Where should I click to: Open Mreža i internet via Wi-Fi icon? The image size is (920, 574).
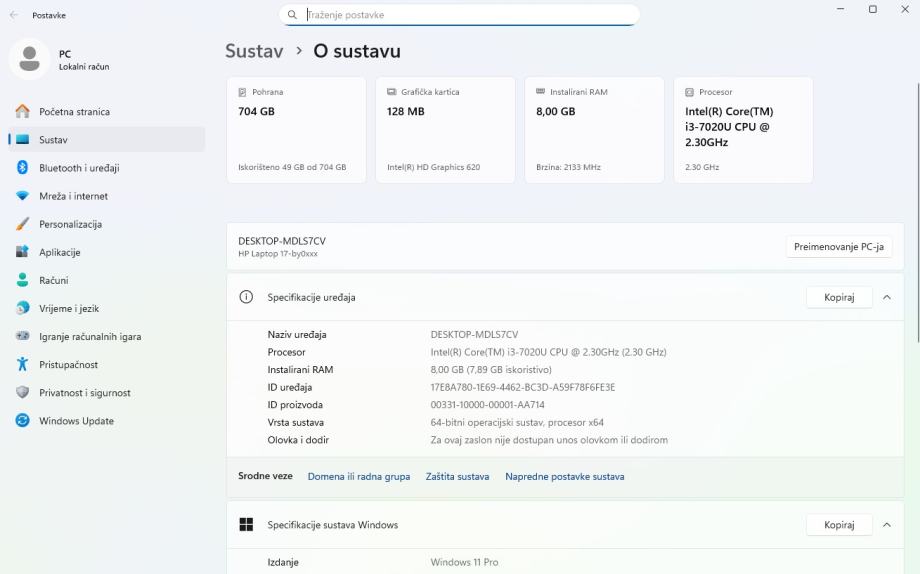[22, 196]
